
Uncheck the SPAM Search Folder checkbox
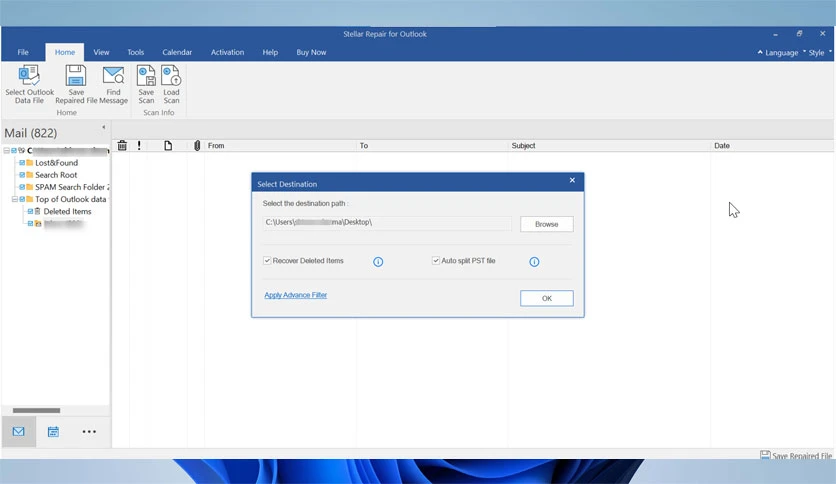point(22,187)
